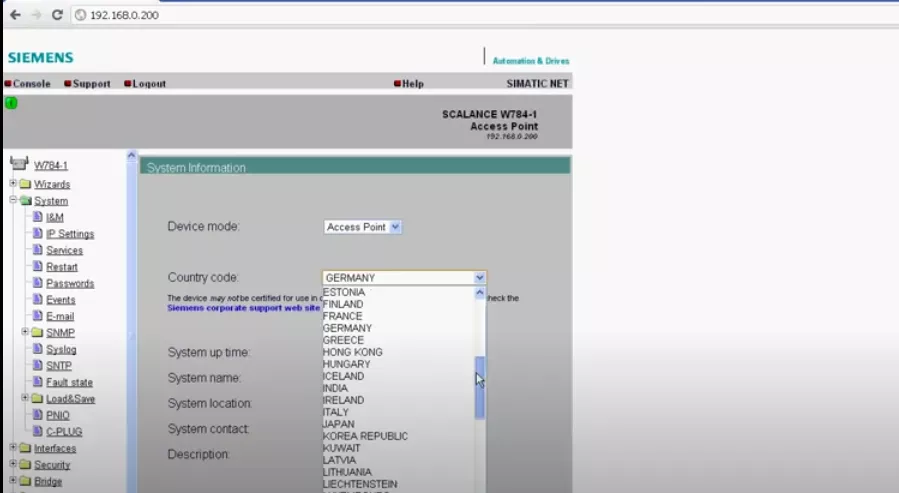Select LIECHTENSTEIN in country list

[x=360, y=484]
